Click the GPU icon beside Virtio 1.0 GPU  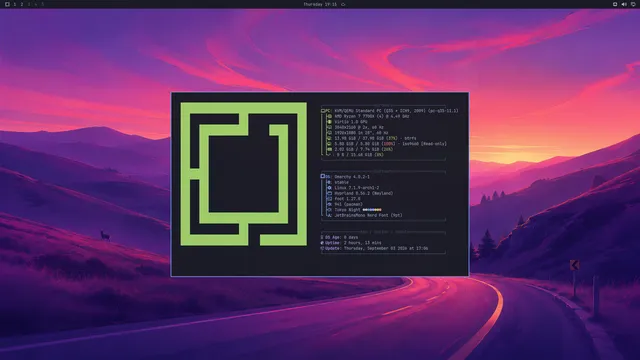pyautogui.click(x=329, y=122)
